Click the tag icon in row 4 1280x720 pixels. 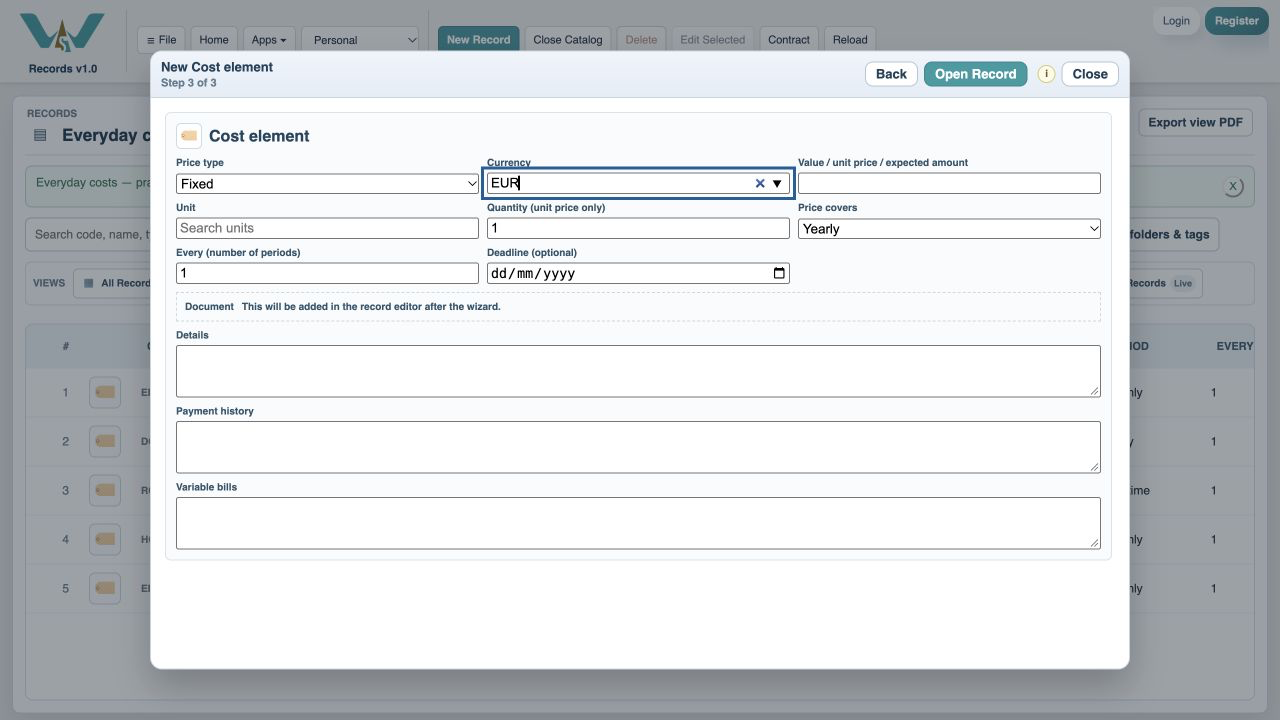pos(105,539)
